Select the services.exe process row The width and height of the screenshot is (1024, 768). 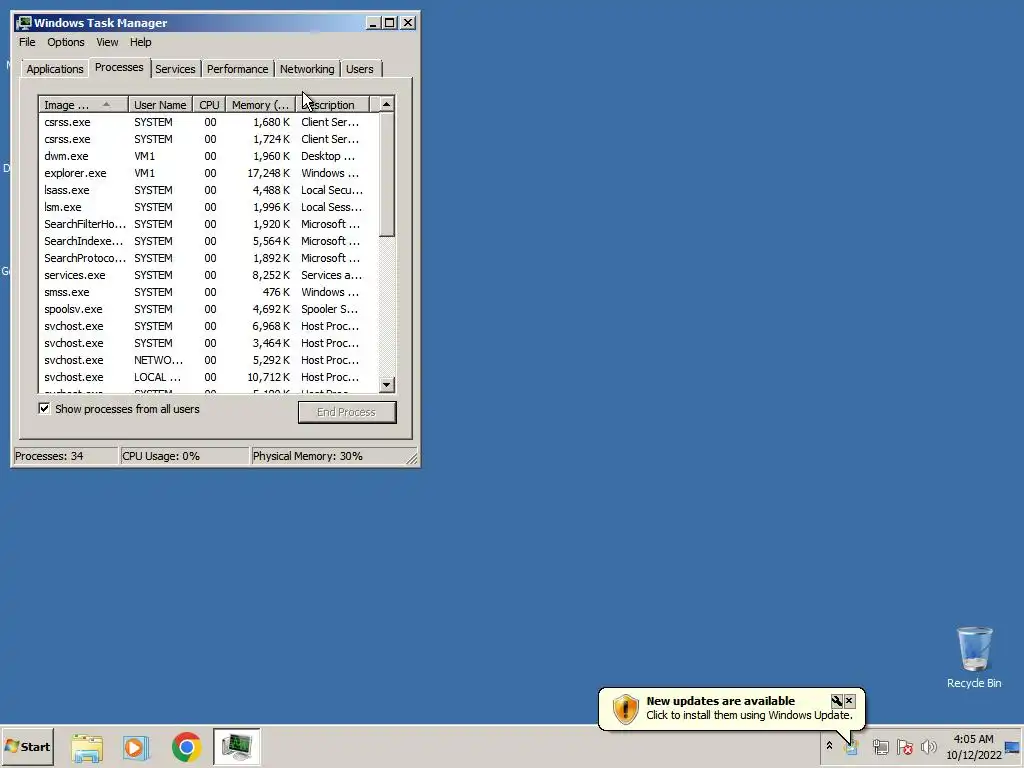click(x=208, y=275)
